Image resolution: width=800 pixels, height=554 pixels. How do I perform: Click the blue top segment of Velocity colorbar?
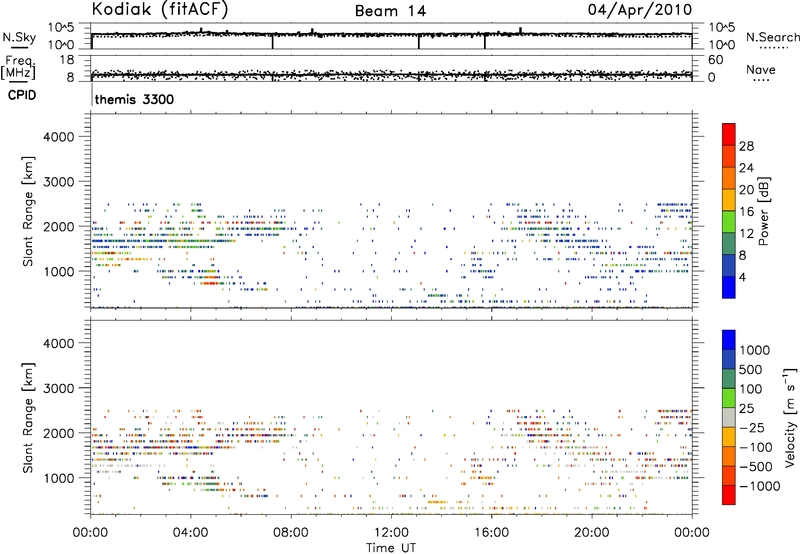pos(729,340)
